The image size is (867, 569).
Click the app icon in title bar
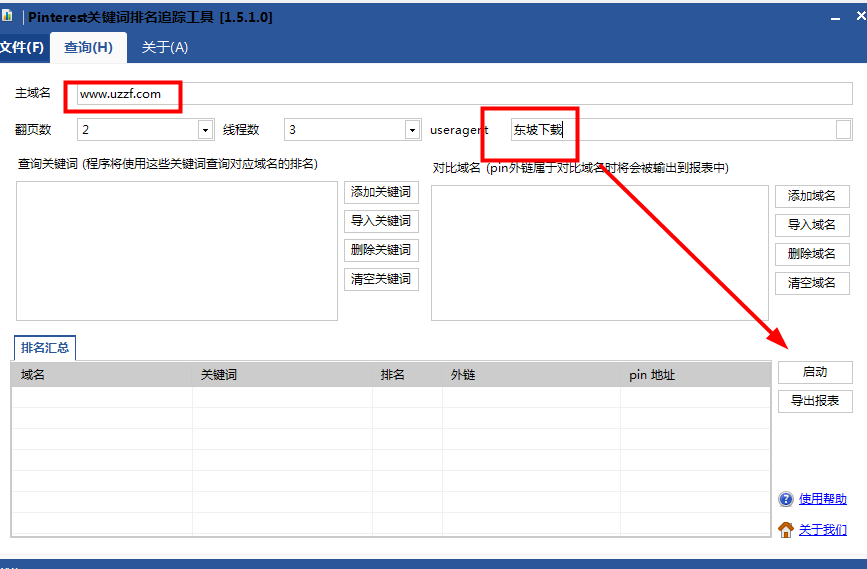(7, 15)
